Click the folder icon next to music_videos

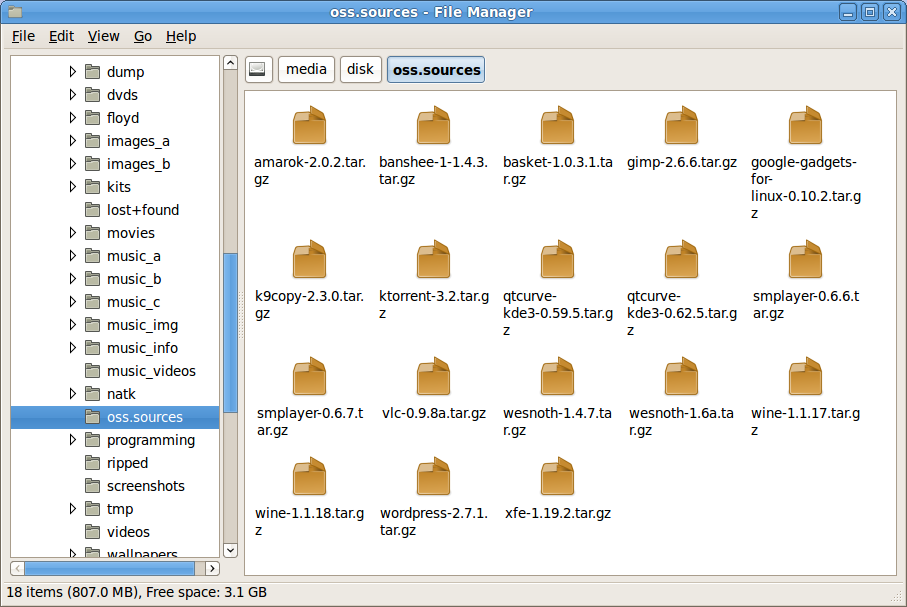click(93, 370)
